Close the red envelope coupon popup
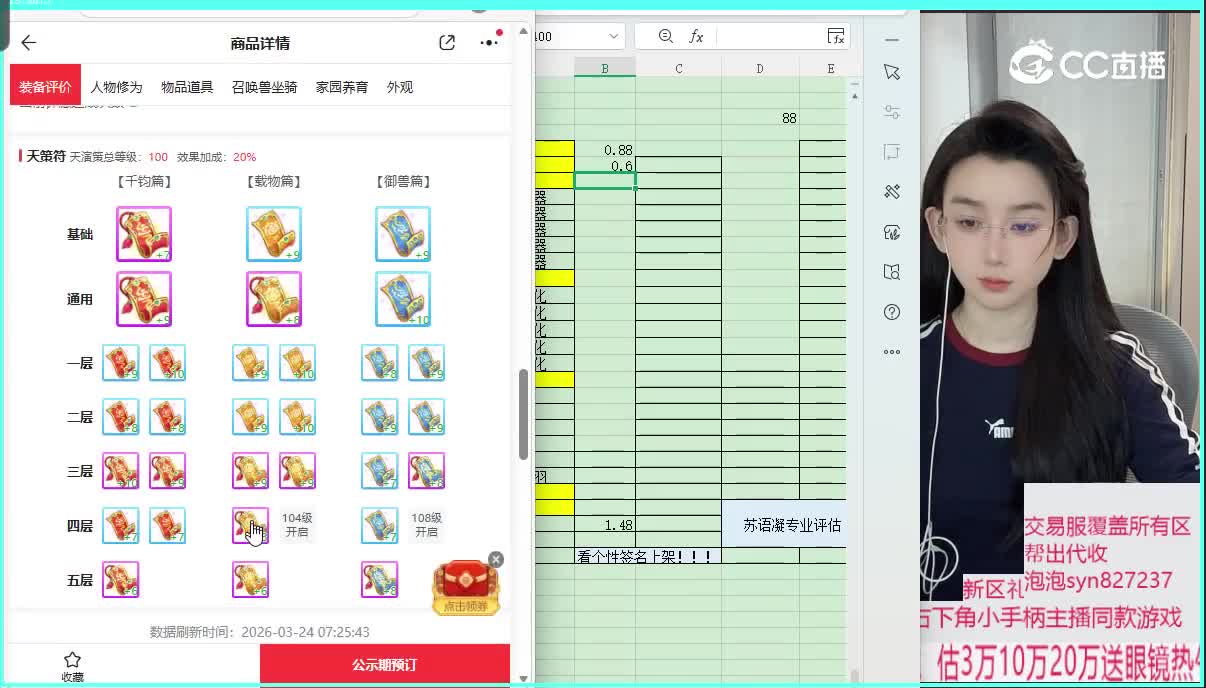 [x=496, y=559]
